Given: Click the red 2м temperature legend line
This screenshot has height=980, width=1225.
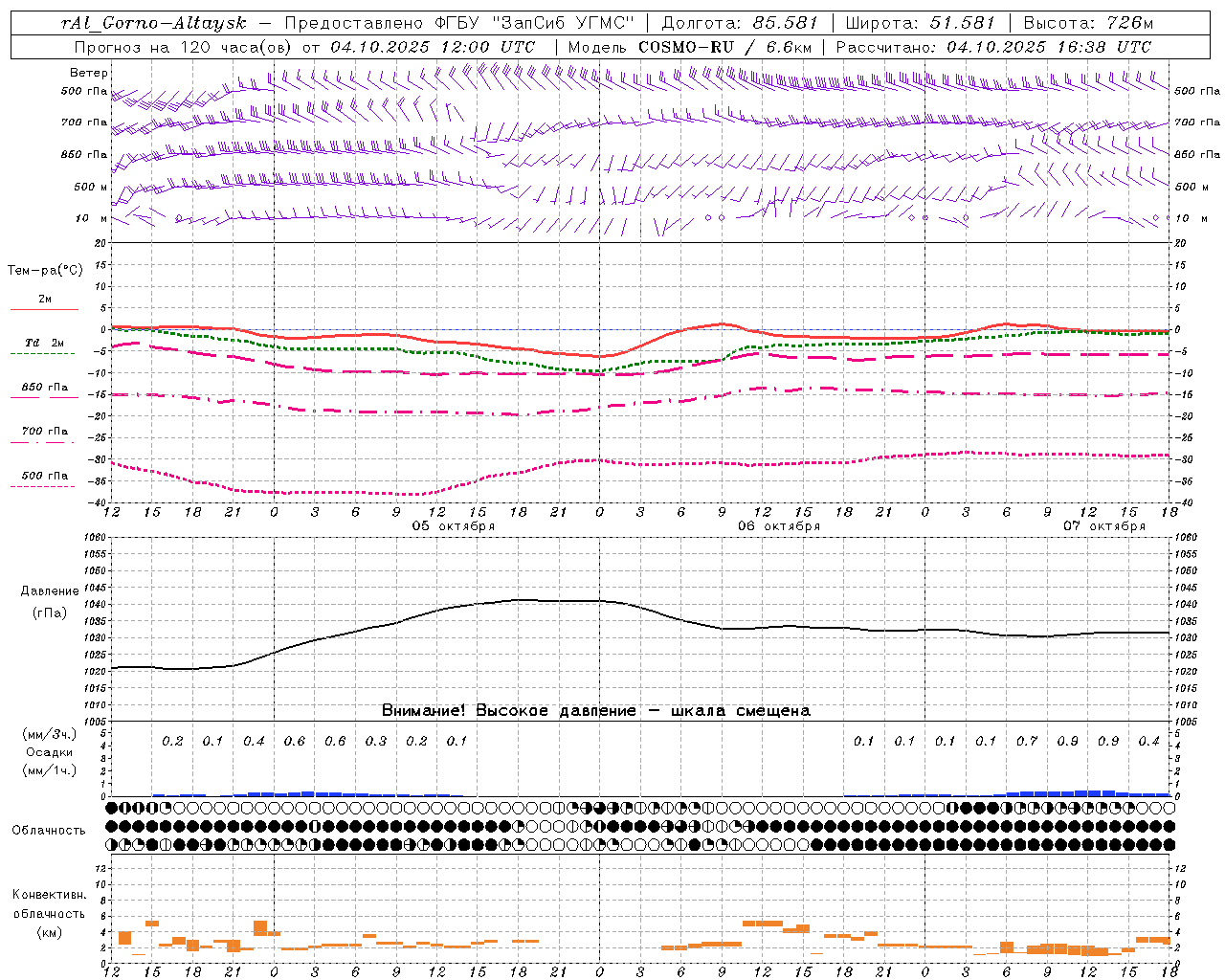Looking at the screenshot, I should (44, 309).
